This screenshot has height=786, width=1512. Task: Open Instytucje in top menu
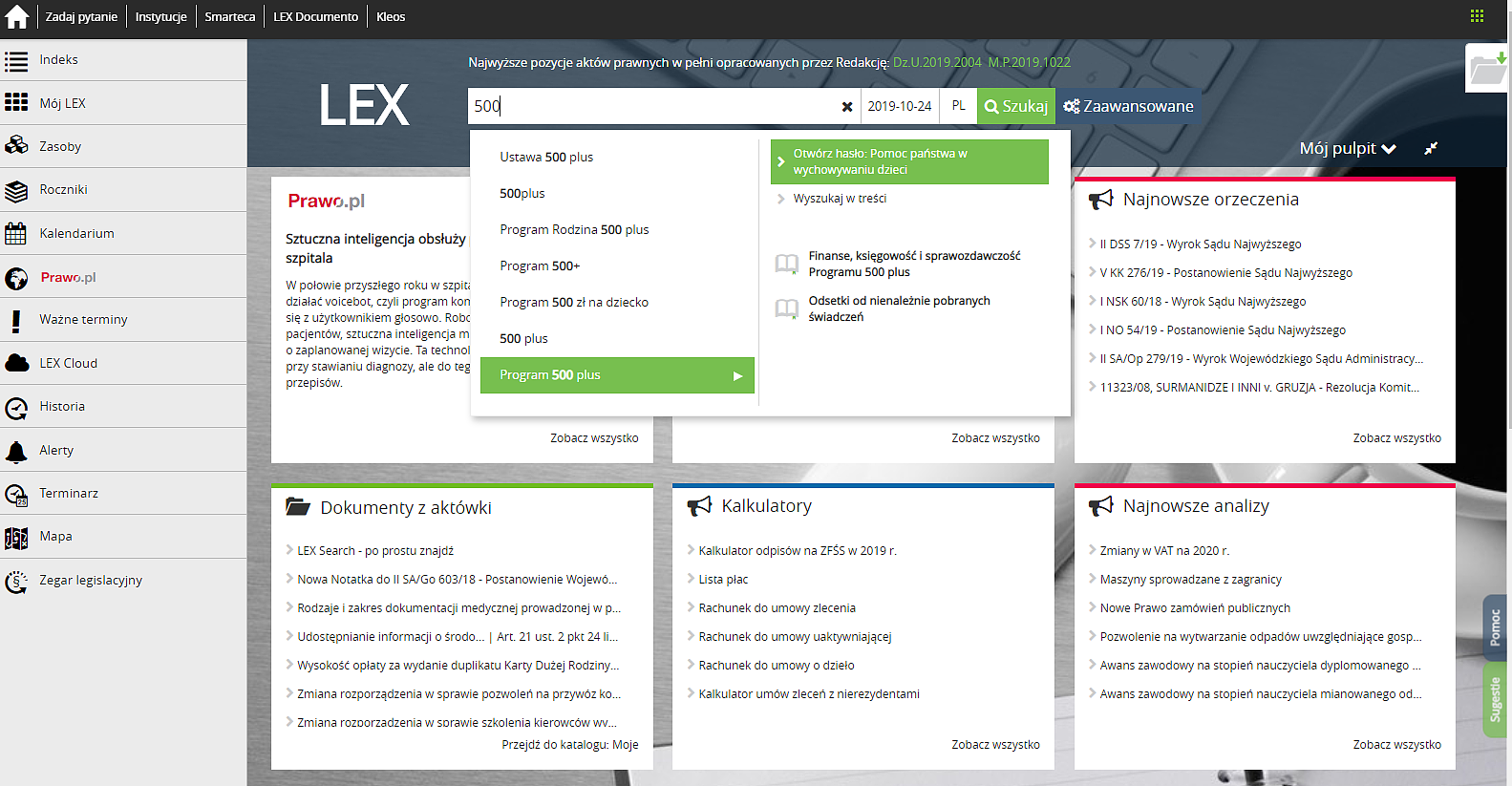(160, 16)
